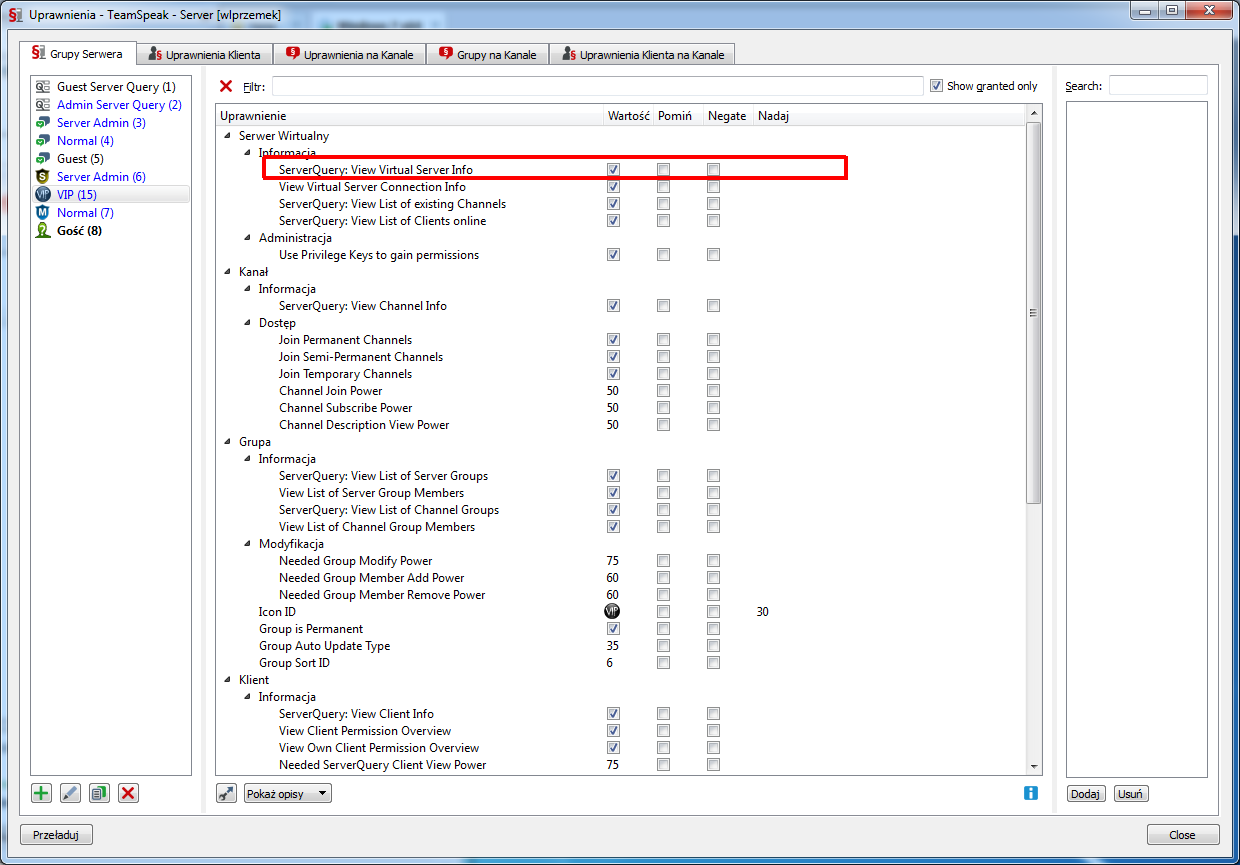Switch to Grupy na Kanale tab
Viewport: 1240px width, 865px height.
(488, 54)
